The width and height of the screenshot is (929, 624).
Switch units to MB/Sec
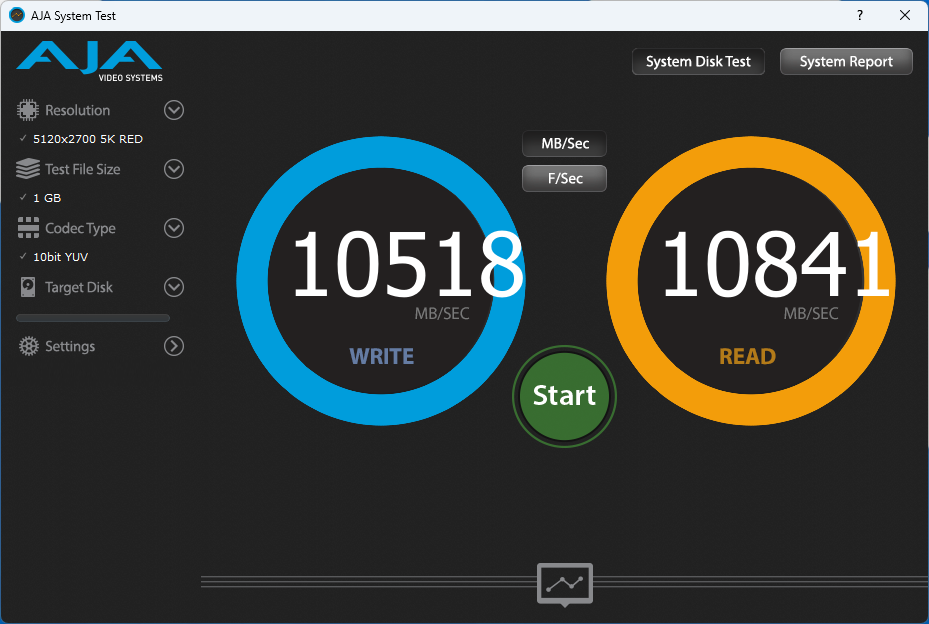pos(565,143)
